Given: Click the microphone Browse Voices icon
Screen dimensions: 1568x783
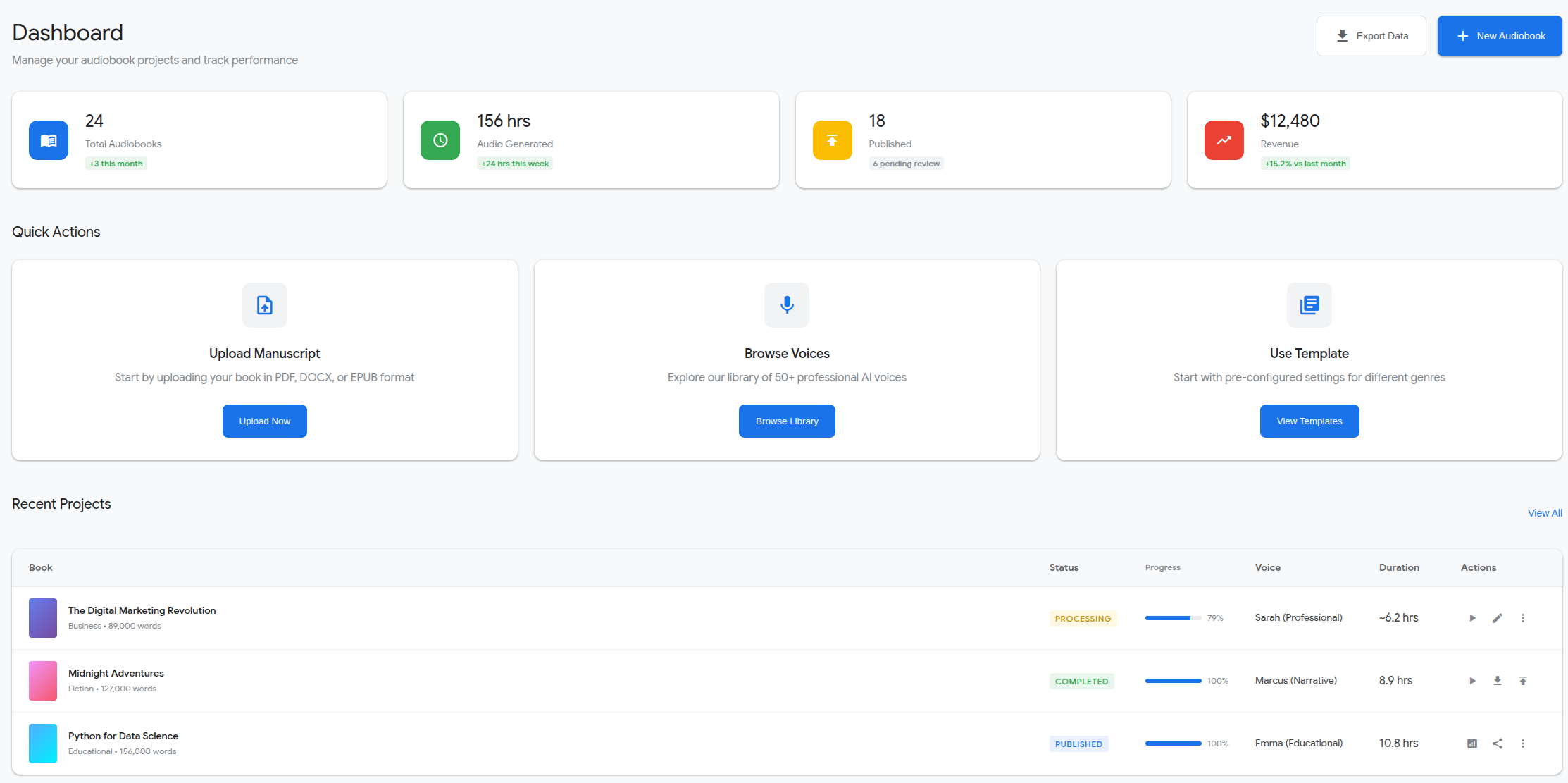Looking at the screenshot, I should pyautogui.click(x=787, y=305).
